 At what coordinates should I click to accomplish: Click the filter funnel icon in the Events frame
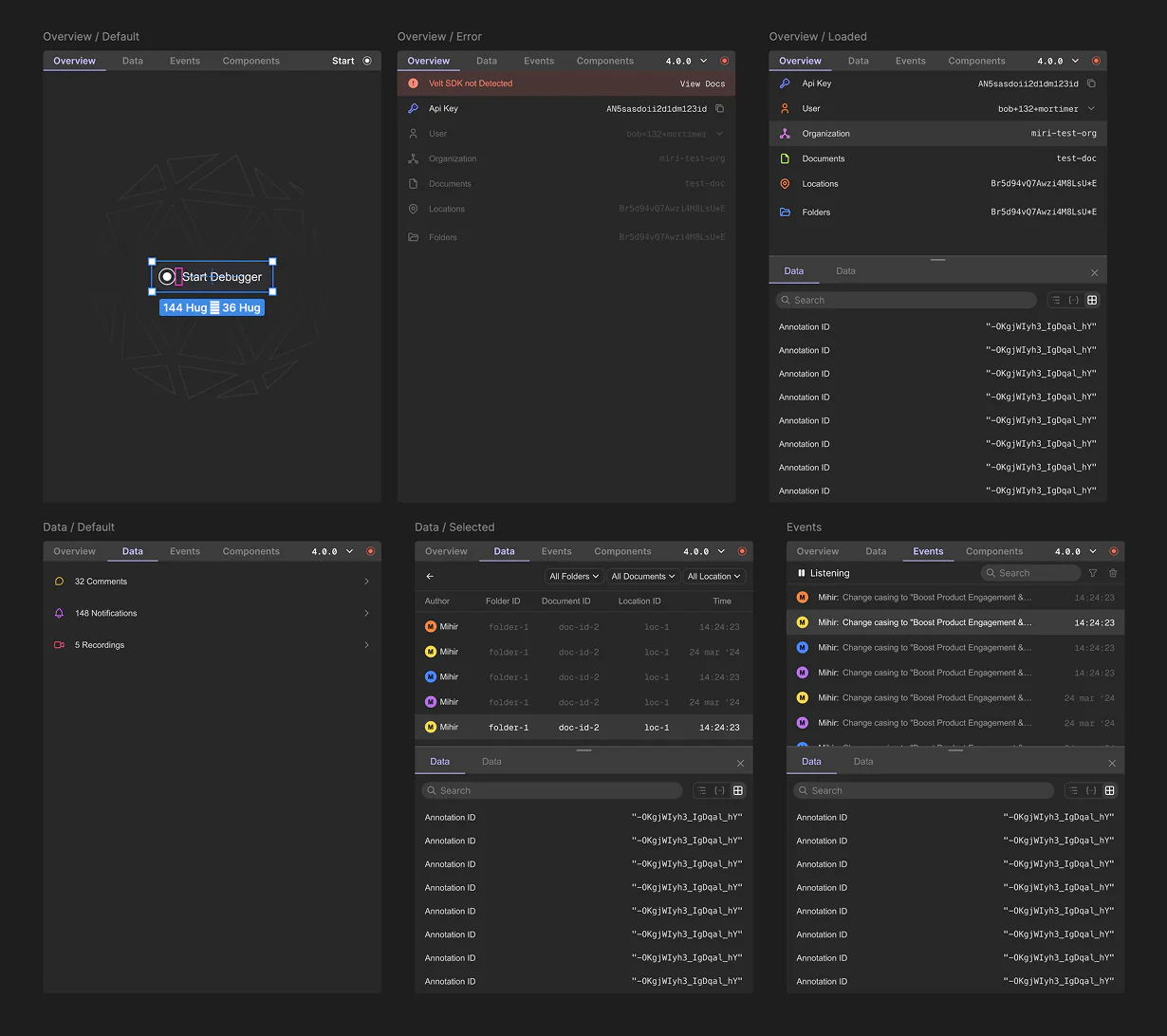[1093, 573]
